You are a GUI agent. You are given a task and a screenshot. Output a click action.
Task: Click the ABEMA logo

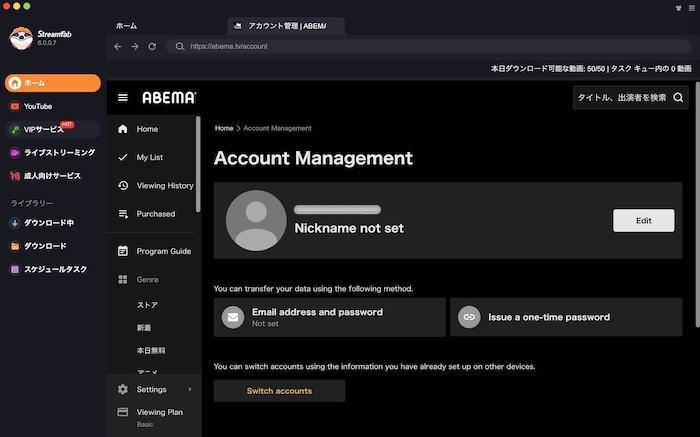pyautogui.click(x=169, y=97)
